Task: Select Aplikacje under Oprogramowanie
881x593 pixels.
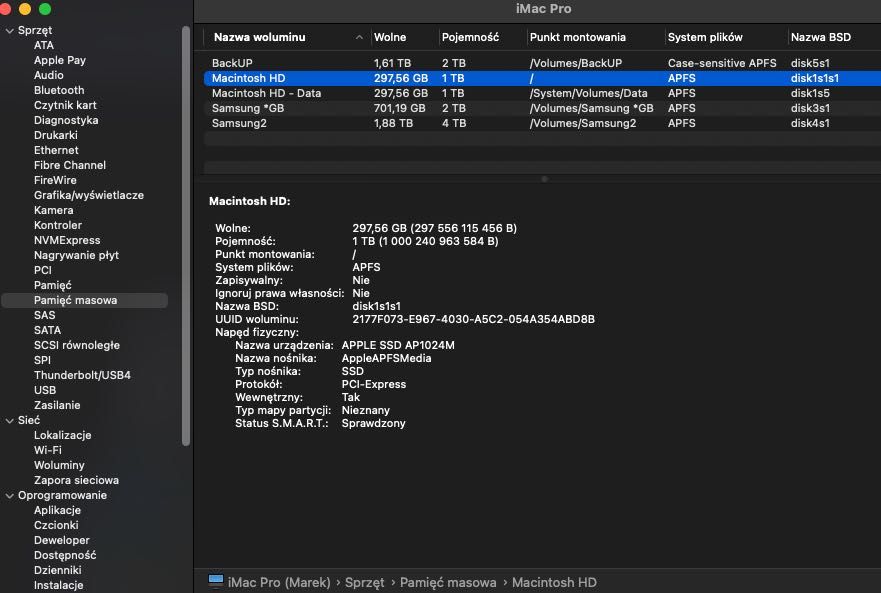Action: [57, 510]
